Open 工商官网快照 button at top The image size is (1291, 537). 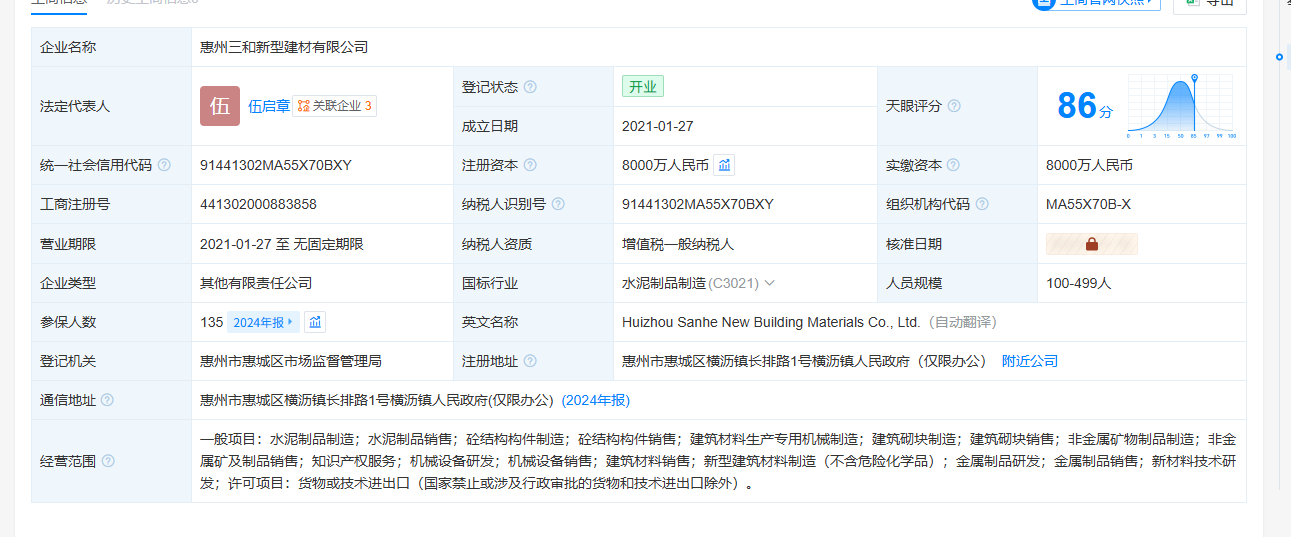1096,4
